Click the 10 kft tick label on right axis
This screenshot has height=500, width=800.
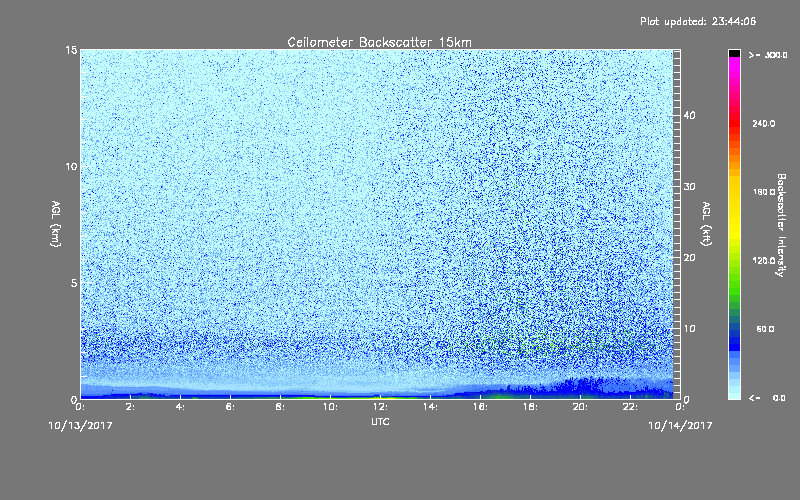click(690, 329)
